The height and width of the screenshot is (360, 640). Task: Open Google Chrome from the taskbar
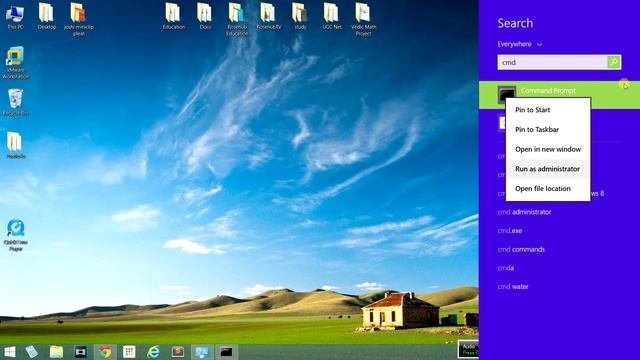105,352
